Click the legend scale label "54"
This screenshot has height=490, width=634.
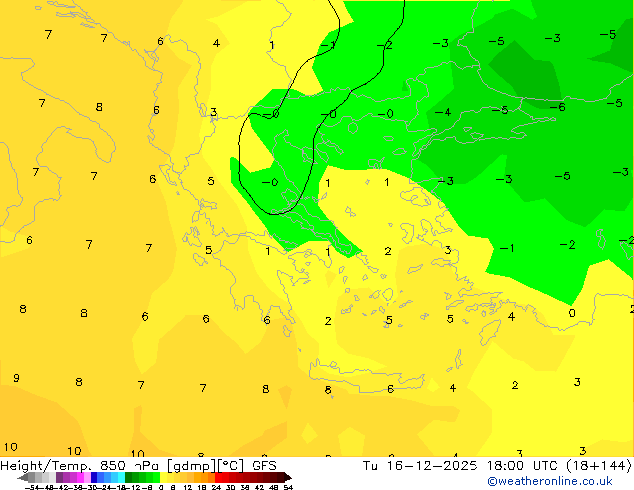coord(288,488)
